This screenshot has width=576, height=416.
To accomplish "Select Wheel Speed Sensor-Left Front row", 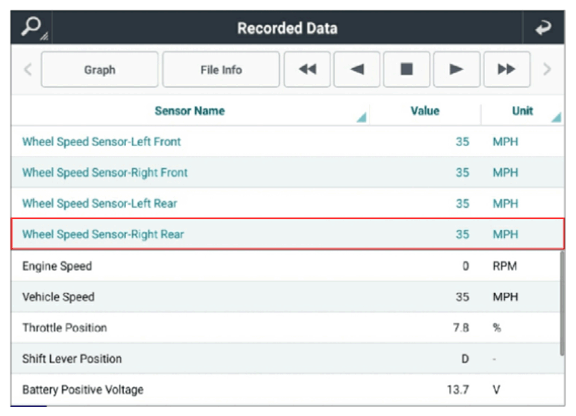I will pos(288,141).
